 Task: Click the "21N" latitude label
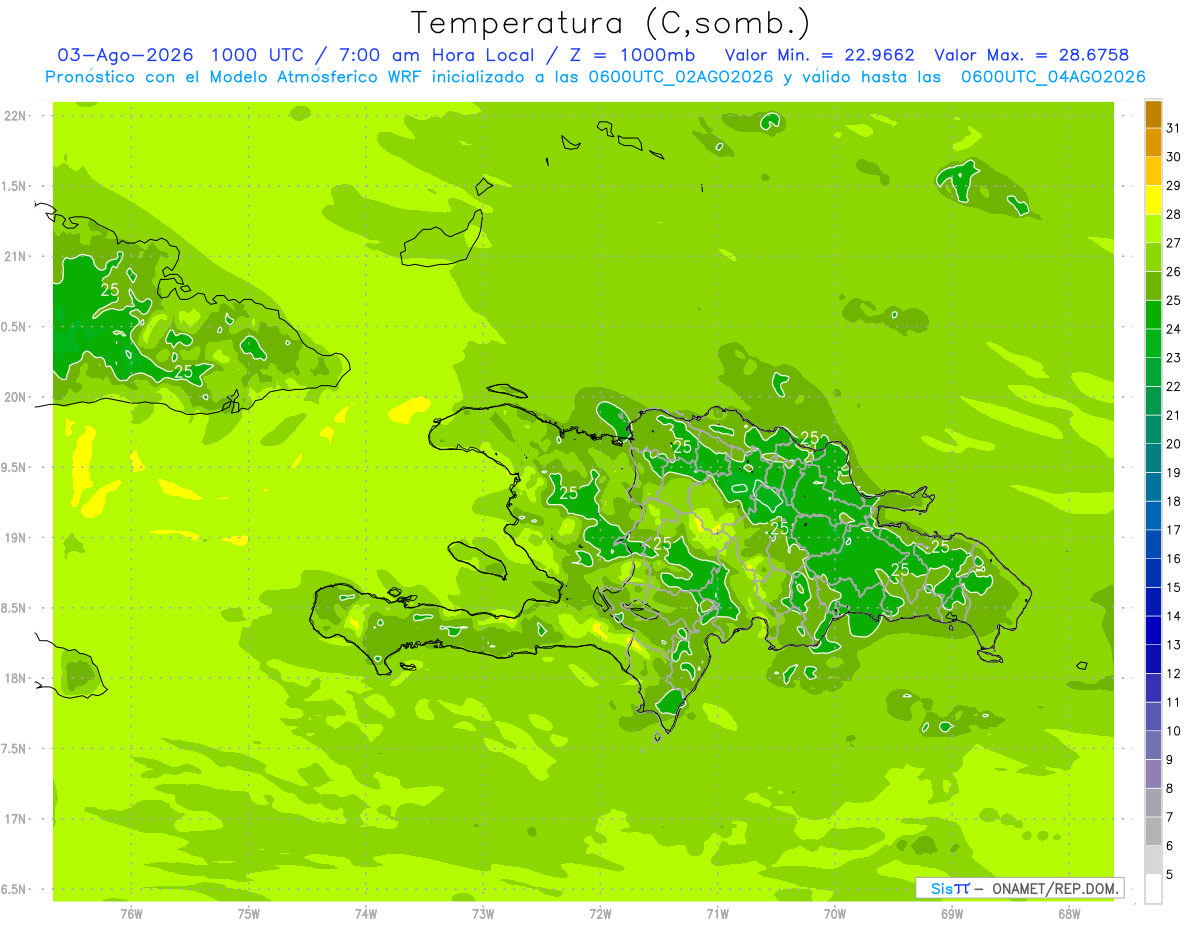point(17,256)
